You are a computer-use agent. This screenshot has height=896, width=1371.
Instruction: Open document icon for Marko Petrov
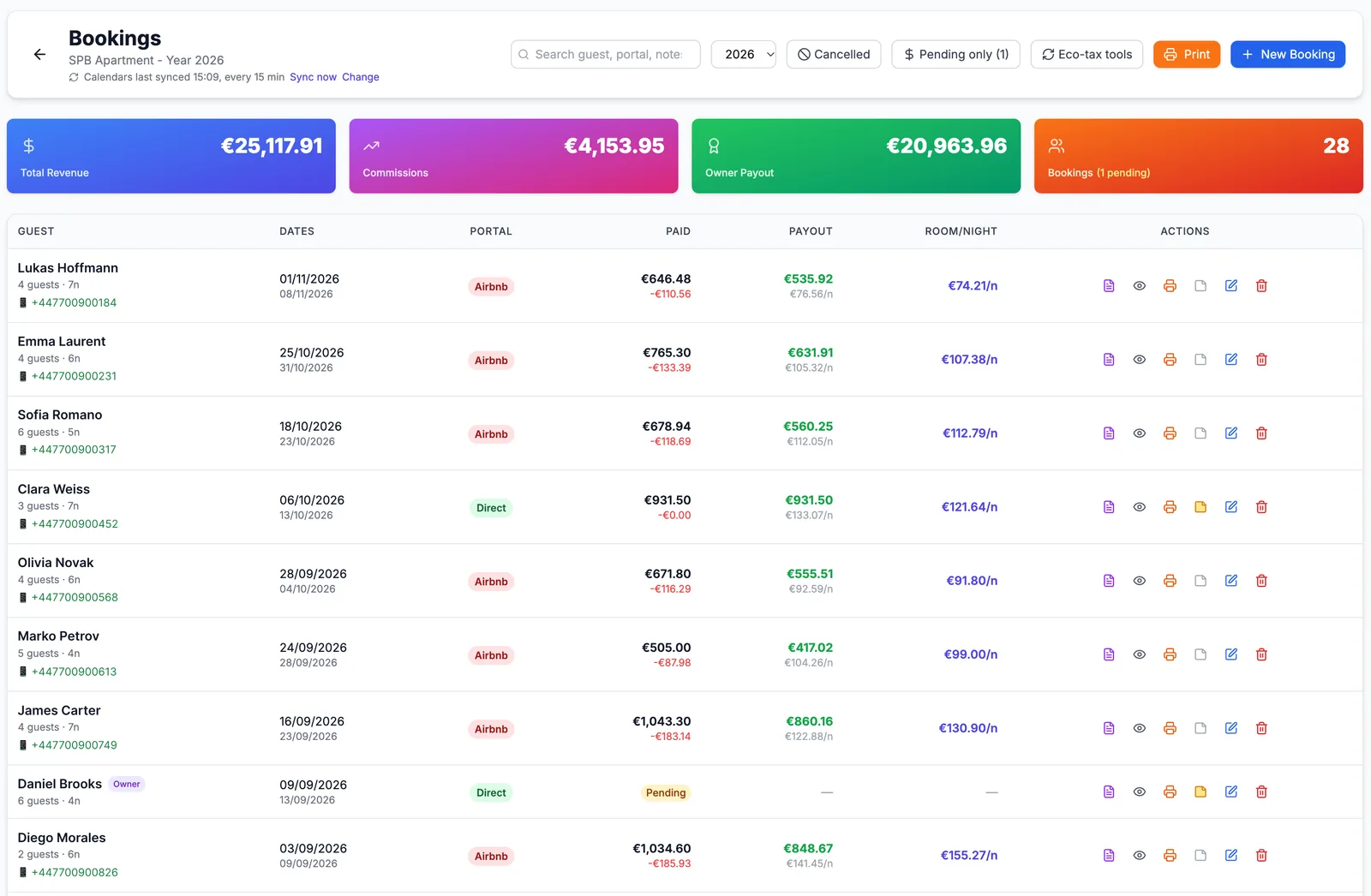click(x=1109, y=654)
